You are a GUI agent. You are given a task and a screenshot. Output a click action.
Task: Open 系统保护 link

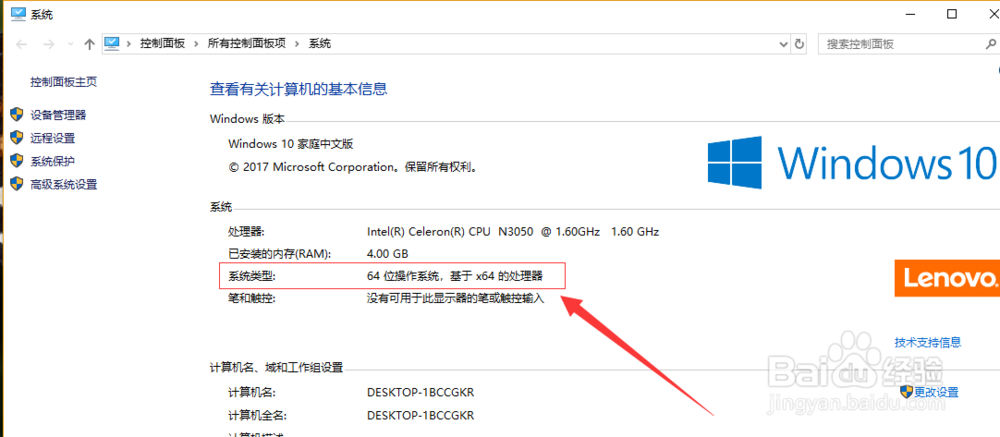pos(52,161)
